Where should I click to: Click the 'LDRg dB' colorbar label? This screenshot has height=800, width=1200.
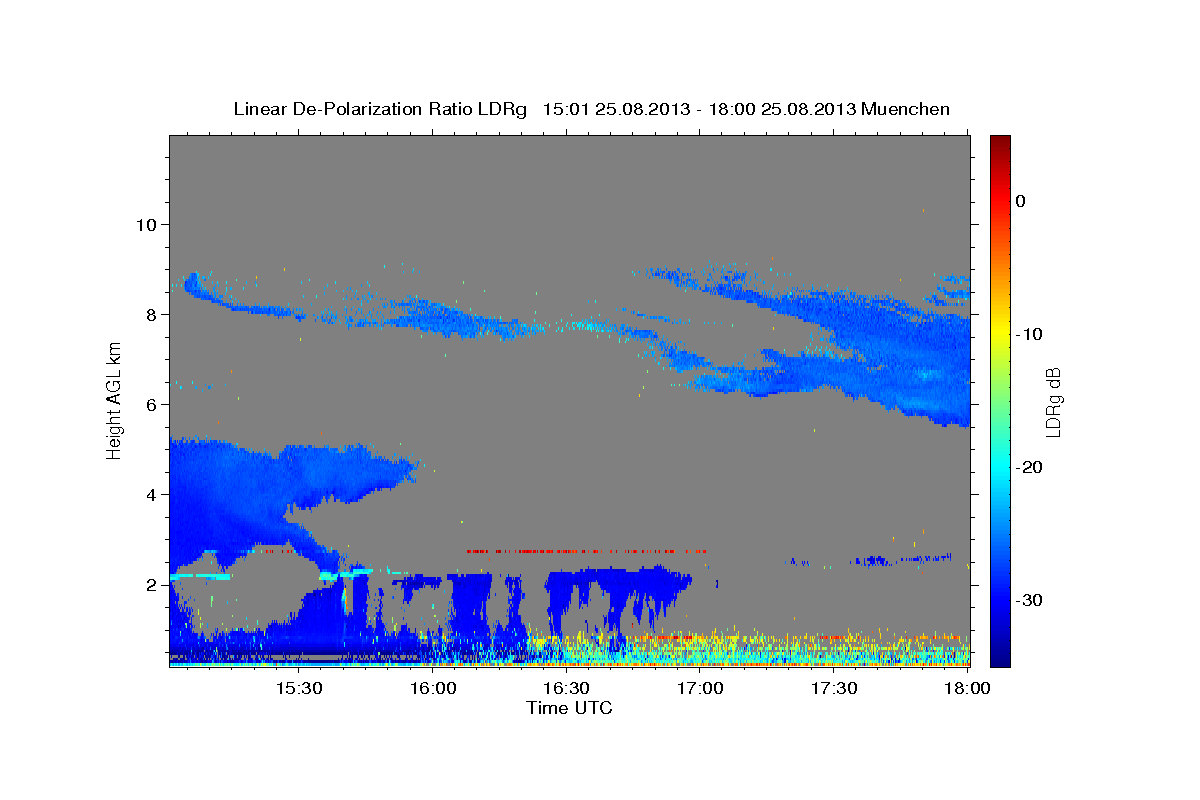1053,402
